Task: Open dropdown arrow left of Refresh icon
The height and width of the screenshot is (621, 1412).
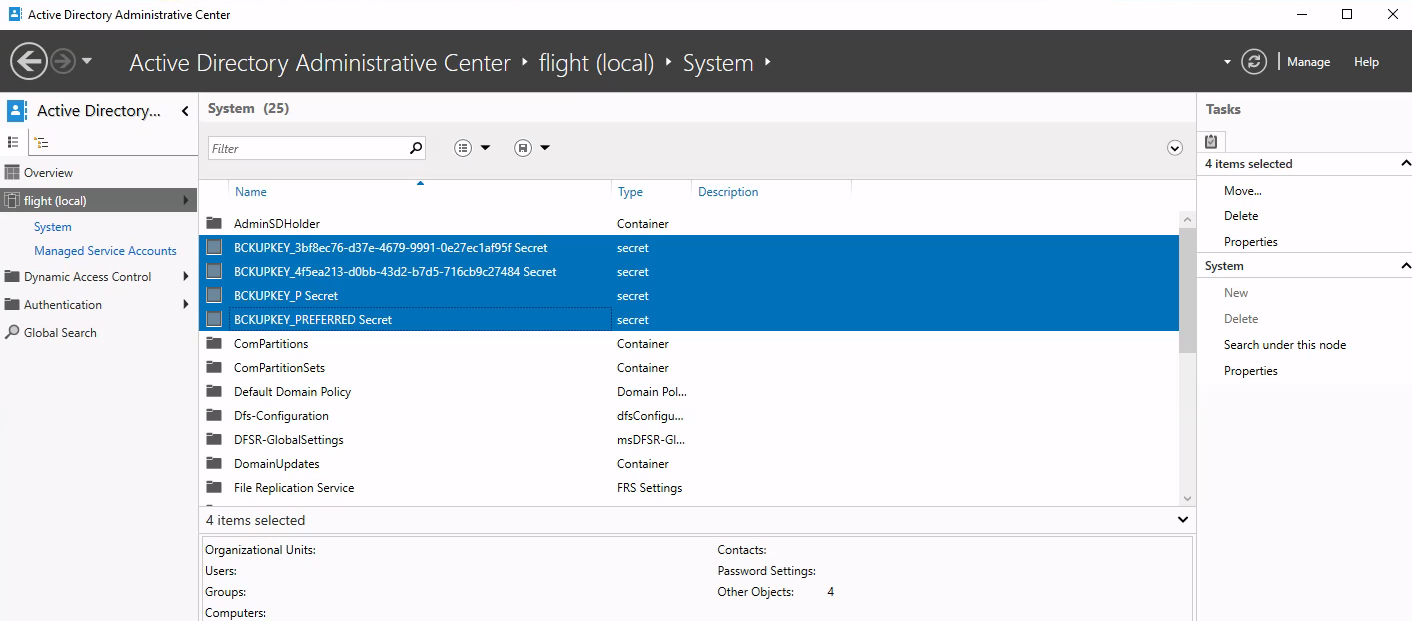Action: point(1227,62)
